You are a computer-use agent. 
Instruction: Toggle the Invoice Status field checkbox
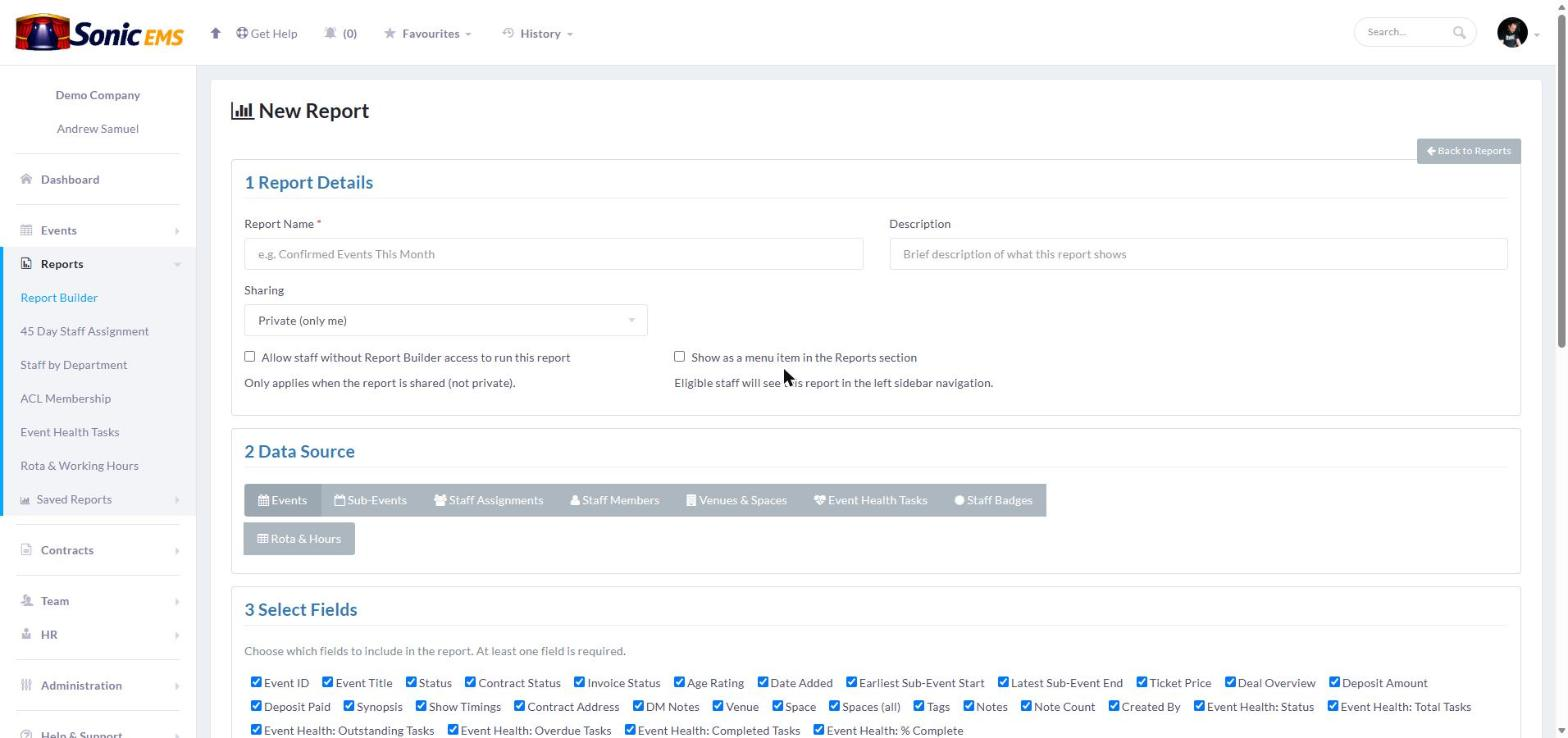579,682
